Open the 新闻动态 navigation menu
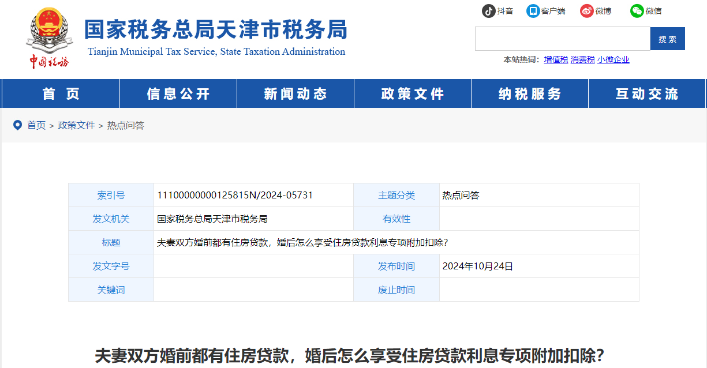This screenshot has width=707, height=368. (x=295, y=94)
